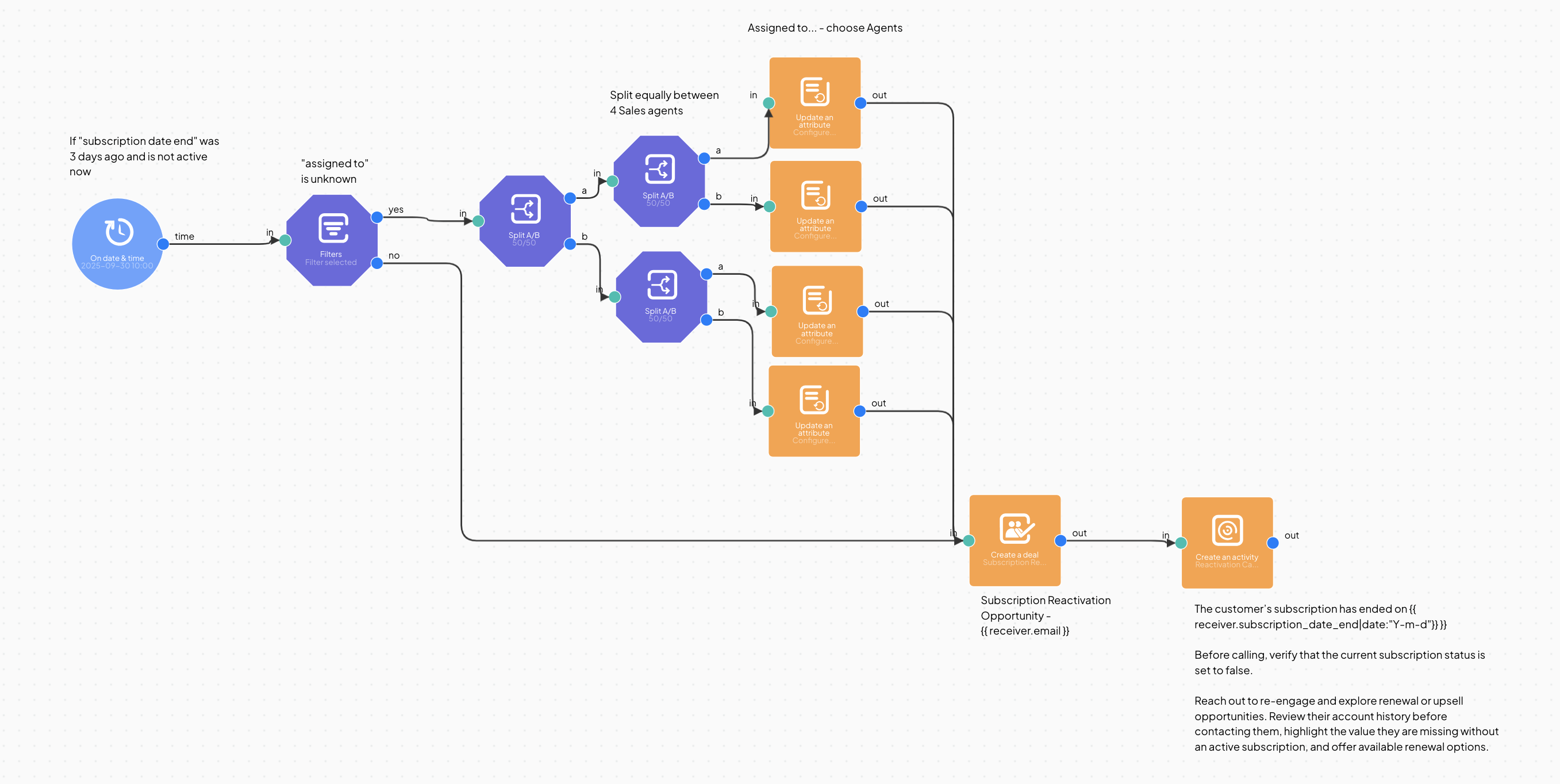This screenshot has height=784, width=1560.
Task: Click the On date & time trigger node
Action: (117, 243)
